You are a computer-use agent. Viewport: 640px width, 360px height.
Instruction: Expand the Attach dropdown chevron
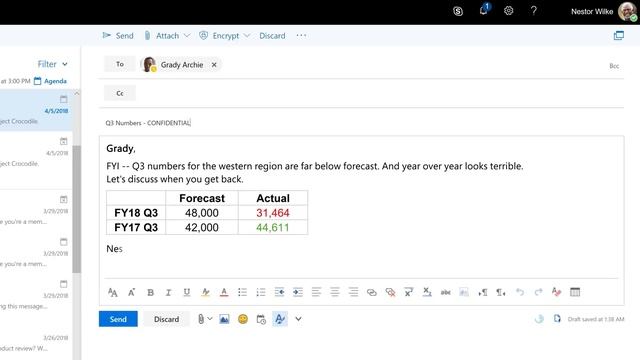(187, 36)
